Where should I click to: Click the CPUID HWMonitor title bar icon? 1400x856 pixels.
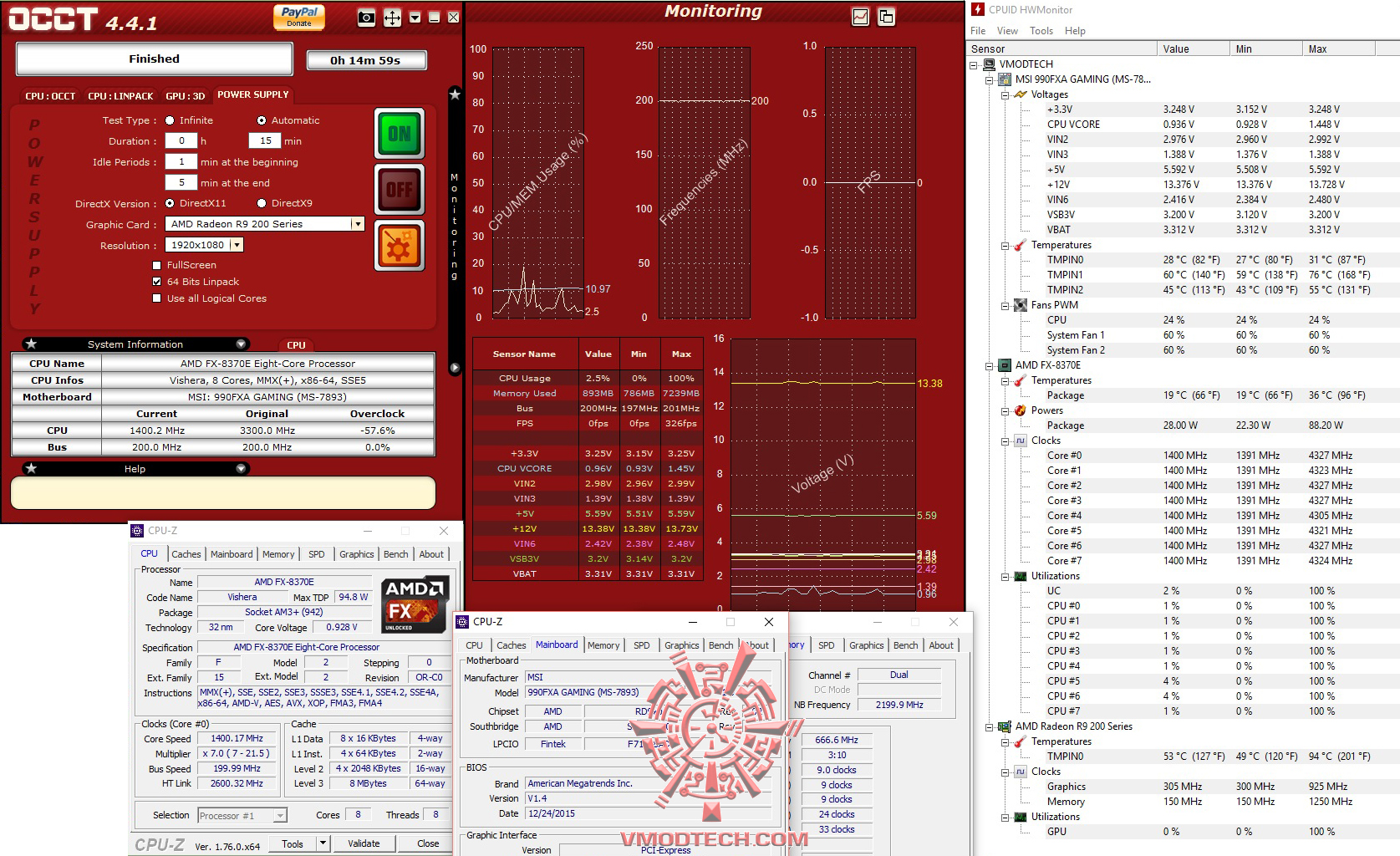(x=978, y=10)
